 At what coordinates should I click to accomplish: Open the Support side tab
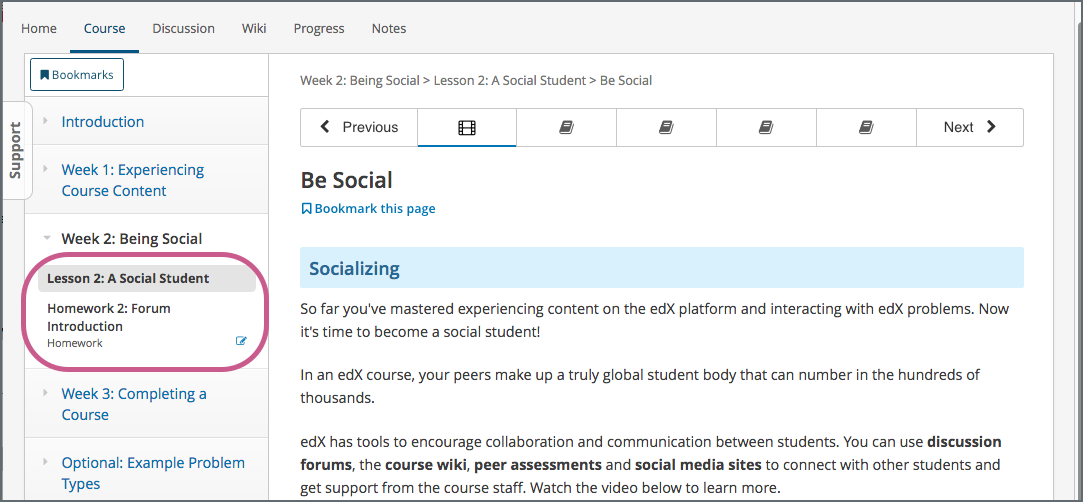(16, 150)
